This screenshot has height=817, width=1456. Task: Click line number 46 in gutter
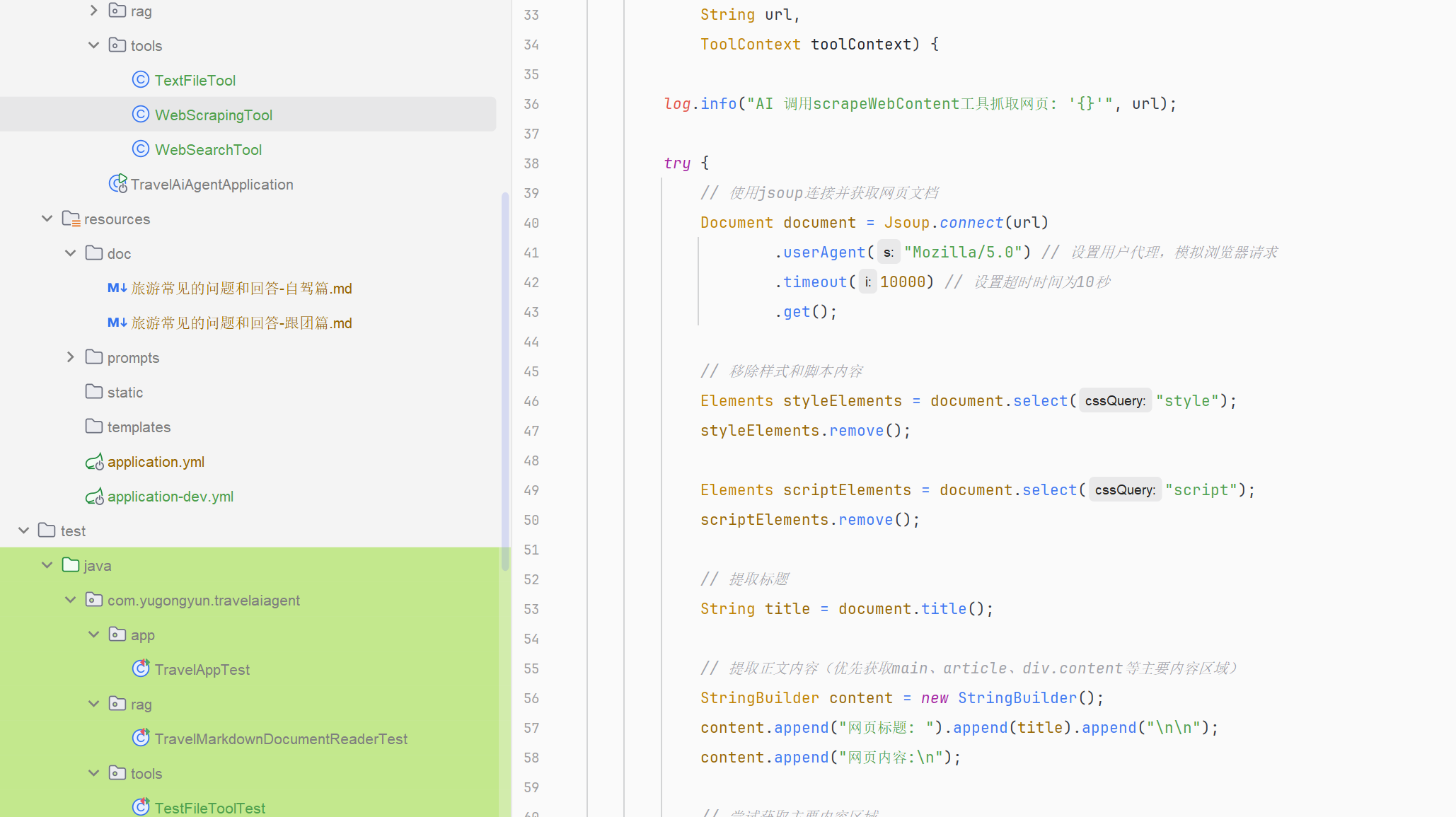coord(531,401)
